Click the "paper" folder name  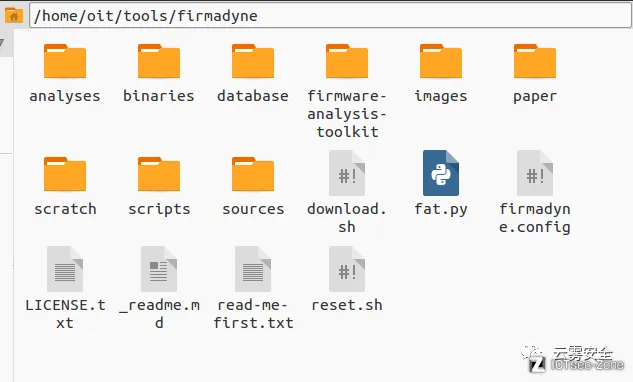535,97
